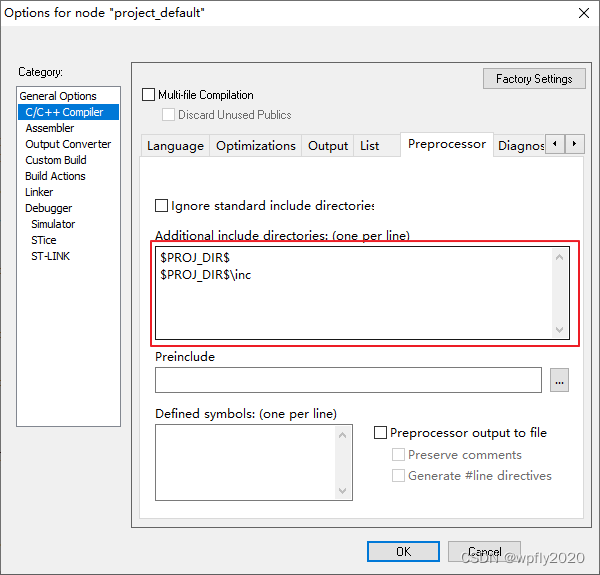Click the Additional include directories text area
The width and height of the screenshot is (600, 575).
[362, 293]
